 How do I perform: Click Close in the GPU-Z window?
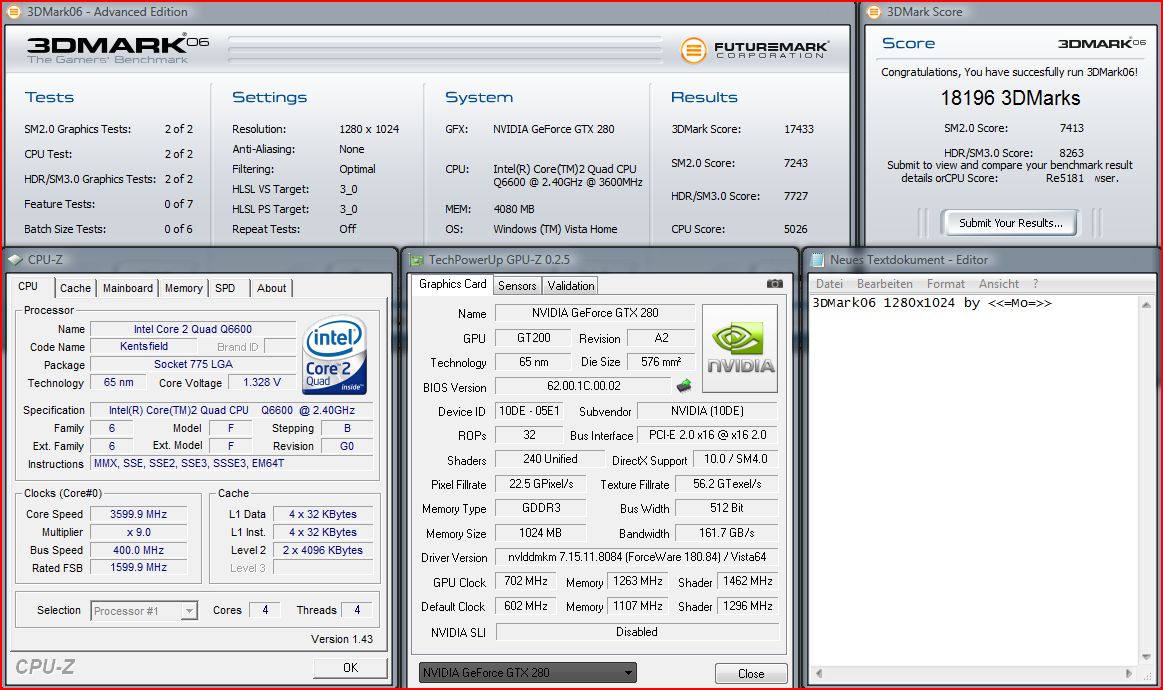click(x=751, y=674)
